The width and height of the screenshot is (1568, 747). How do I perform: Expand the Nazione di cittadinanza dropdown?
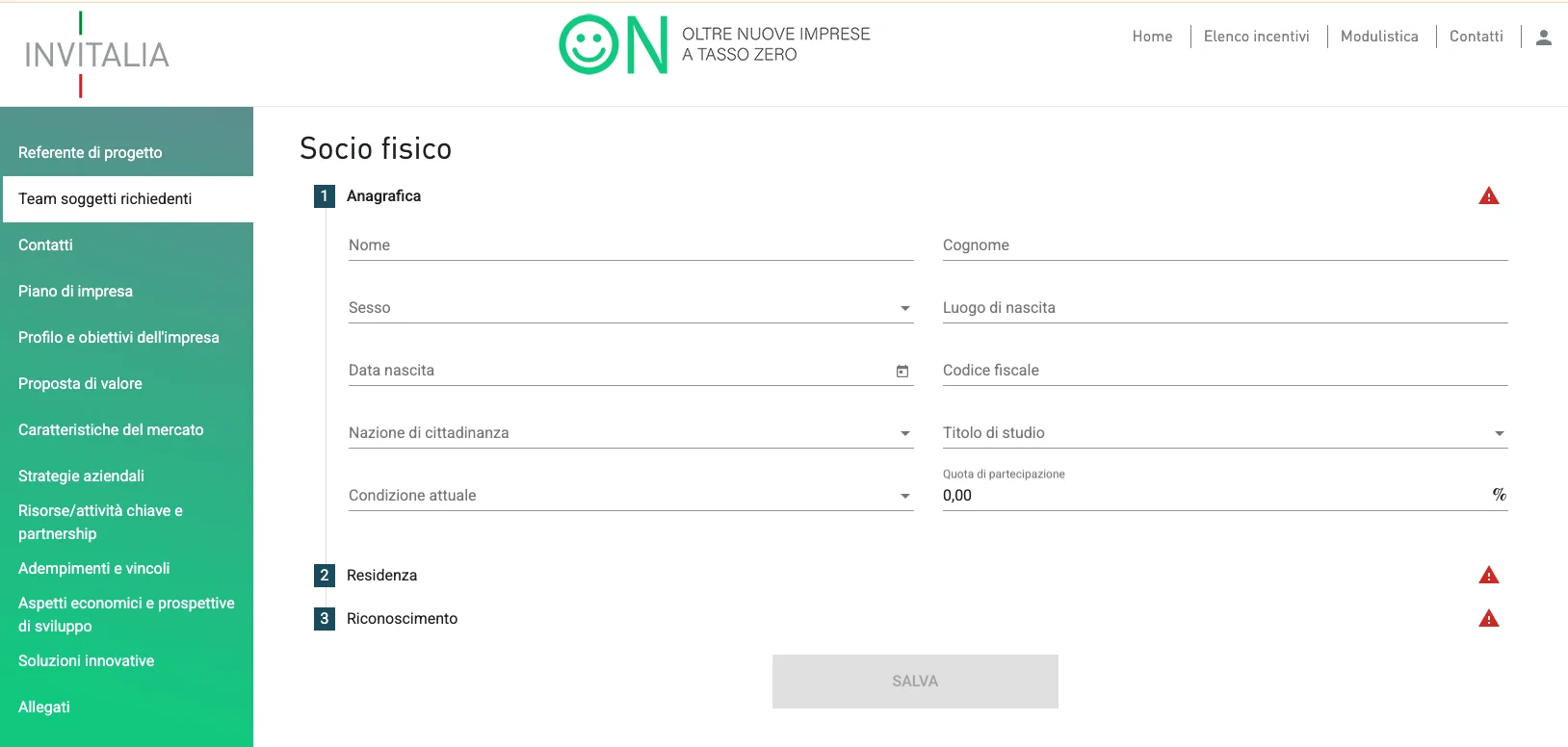[630, 433]
